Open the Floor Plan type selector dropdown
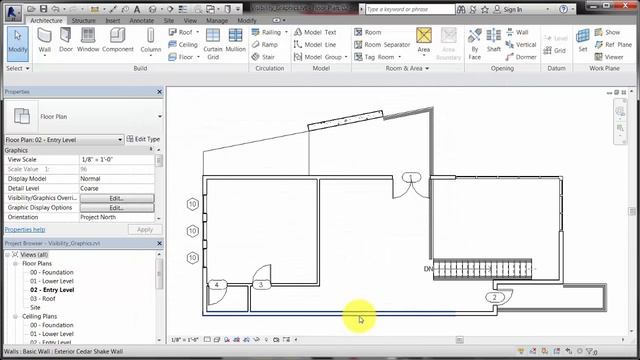Screen dimensions: 640x360 160,116
